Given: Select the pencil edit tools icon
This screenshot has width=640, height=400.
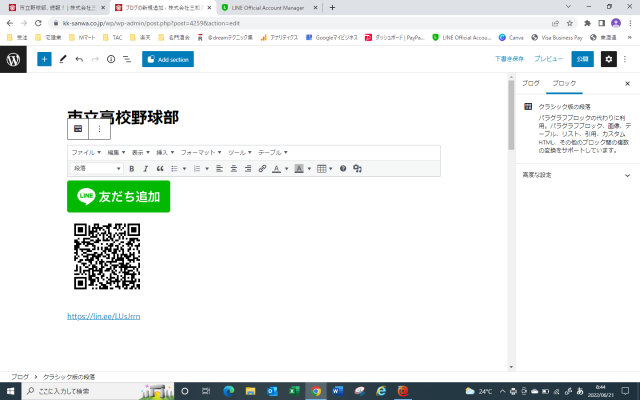Looking at the screenshot, I should click(x=62, y=59).
